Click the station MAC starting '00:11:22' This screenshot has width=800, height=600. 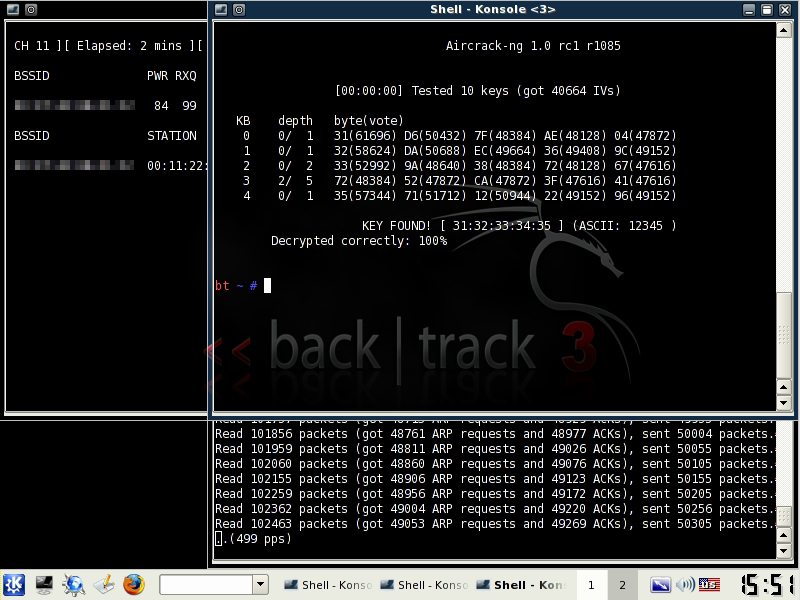point(177,166)
